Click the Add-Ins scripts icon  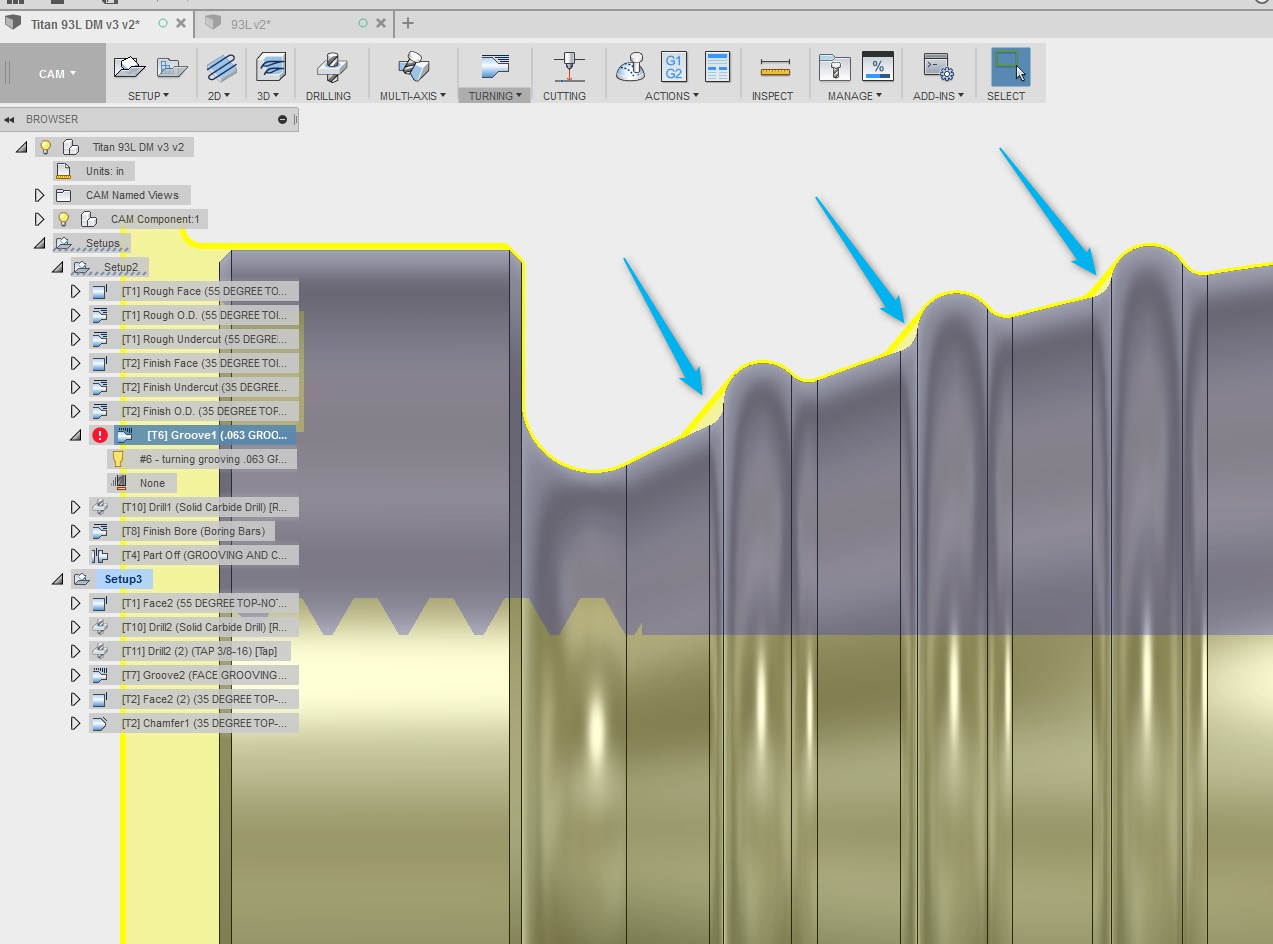[938, 68]
